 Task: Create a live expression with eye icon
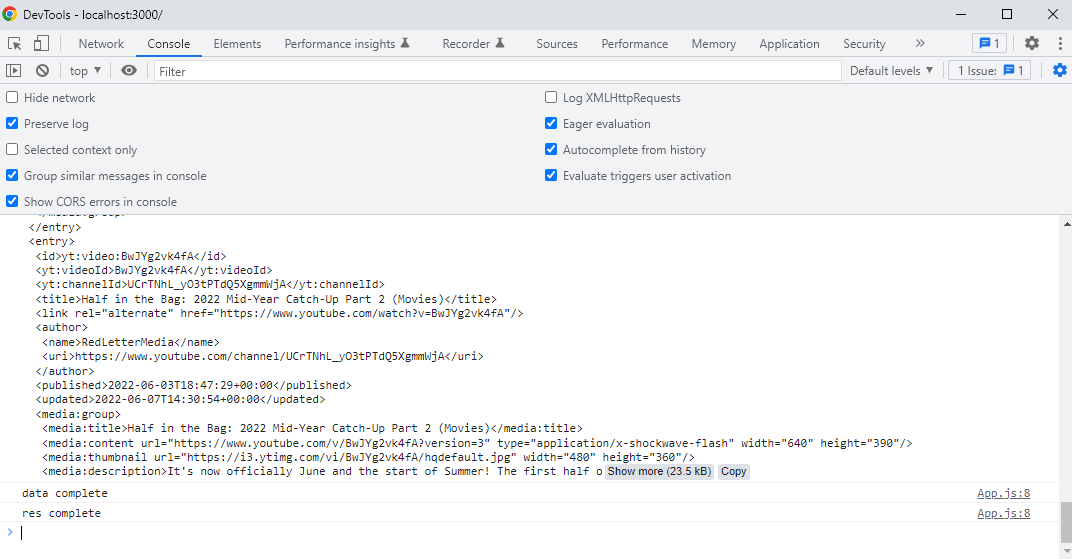click(129, 70)
